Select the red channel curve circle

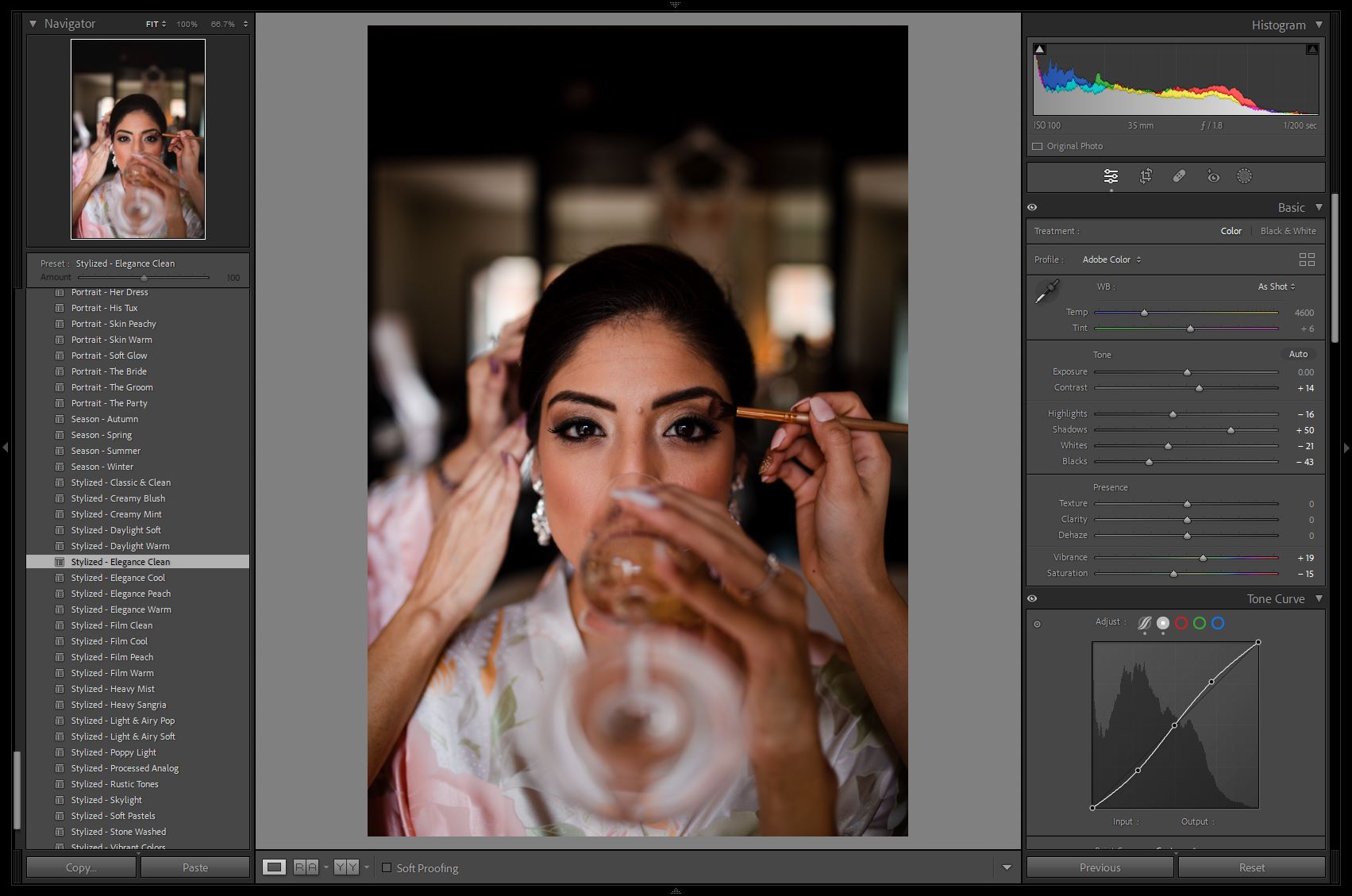coord(1181,623)
